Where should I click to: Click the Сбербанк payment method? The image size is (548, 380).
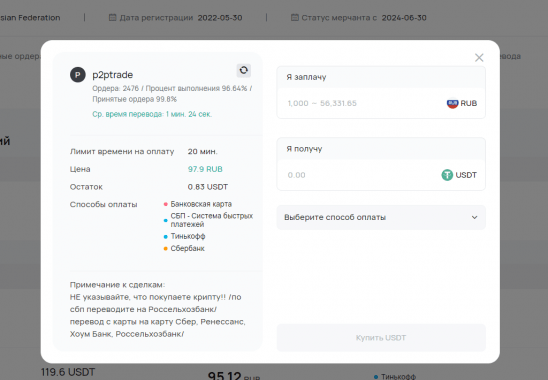coord(187,249)
